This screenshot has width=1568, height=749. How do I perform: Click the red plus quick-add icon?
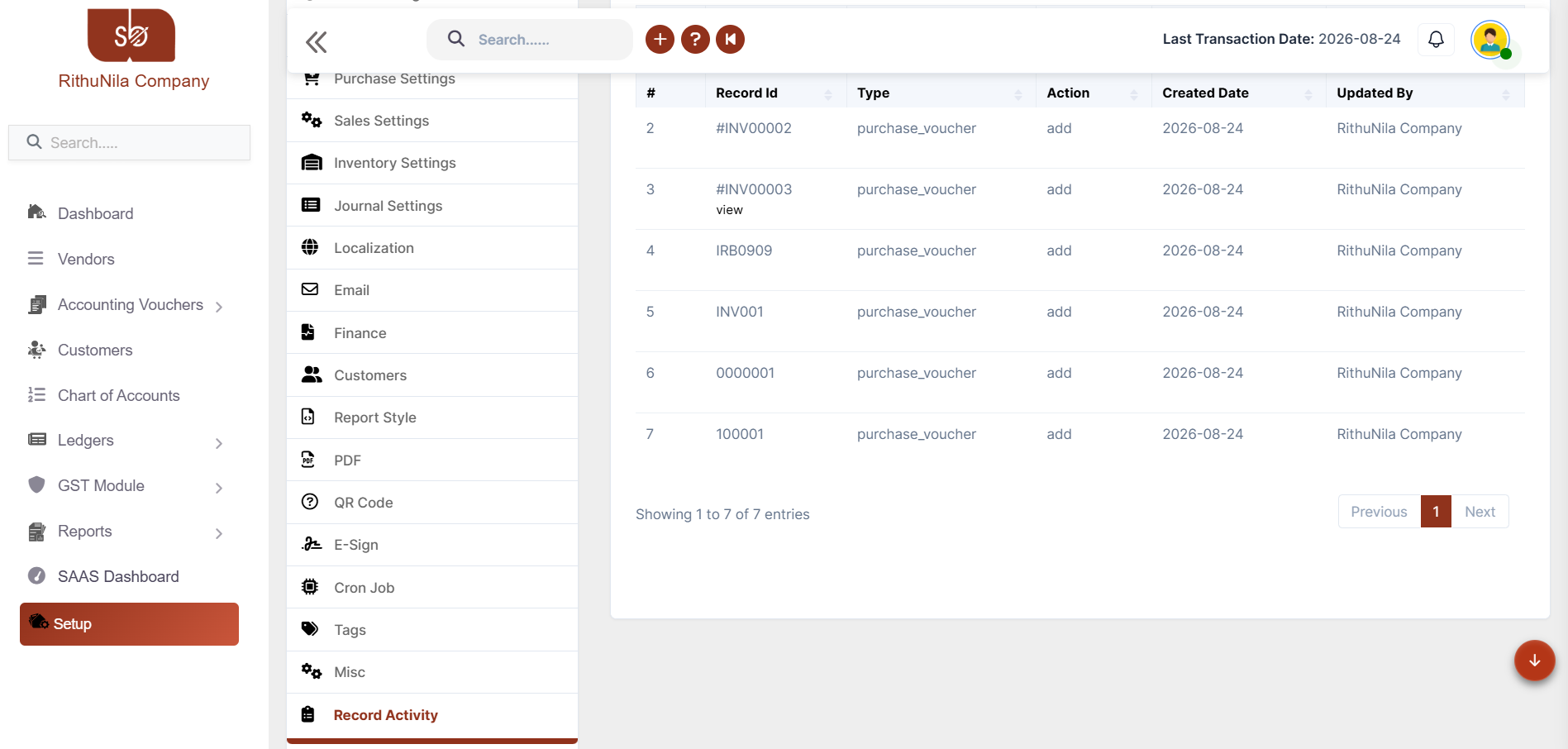[660, 39]
